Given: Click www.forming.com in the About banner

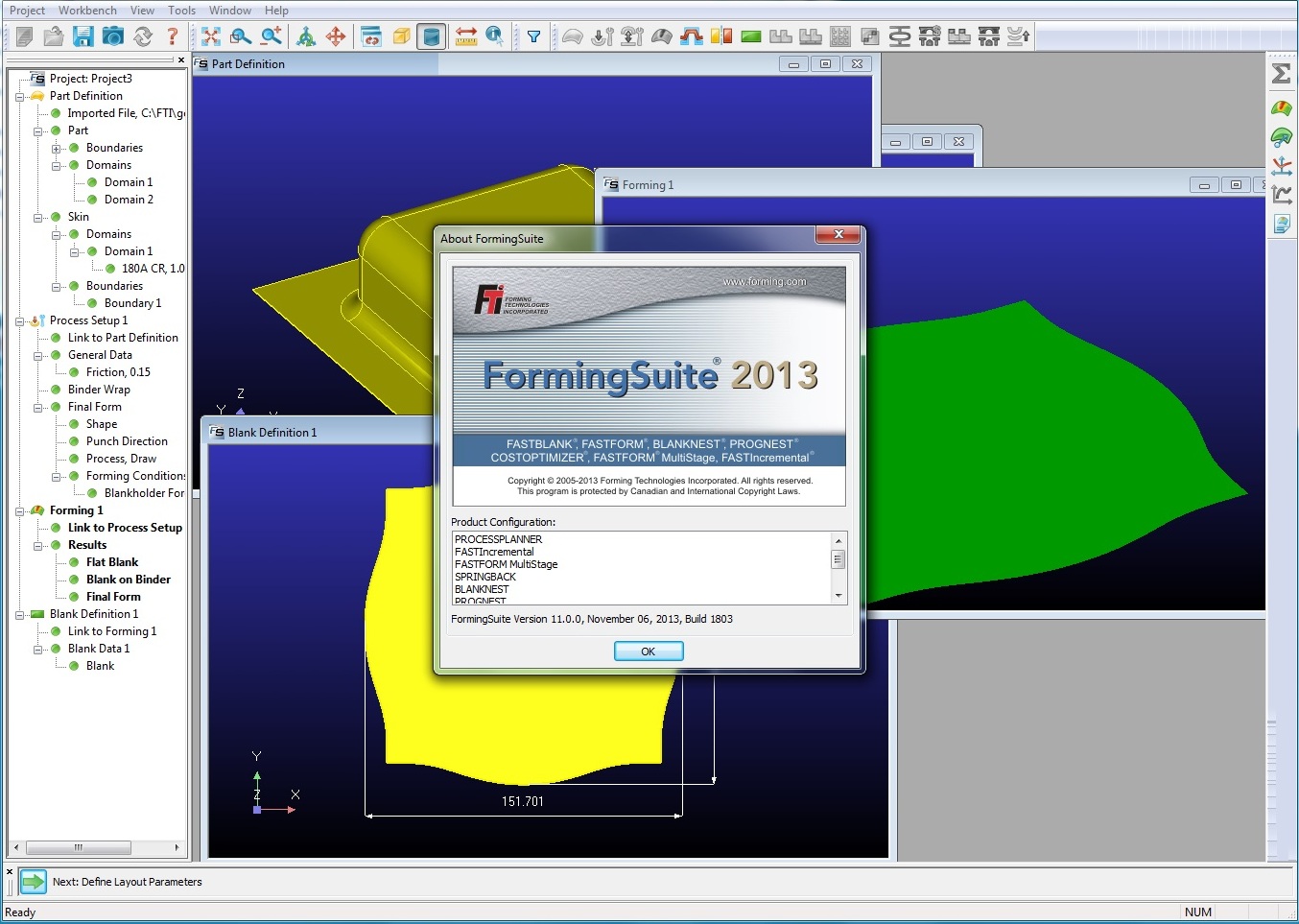Looking at the screenshot, I should pos(765,281).
